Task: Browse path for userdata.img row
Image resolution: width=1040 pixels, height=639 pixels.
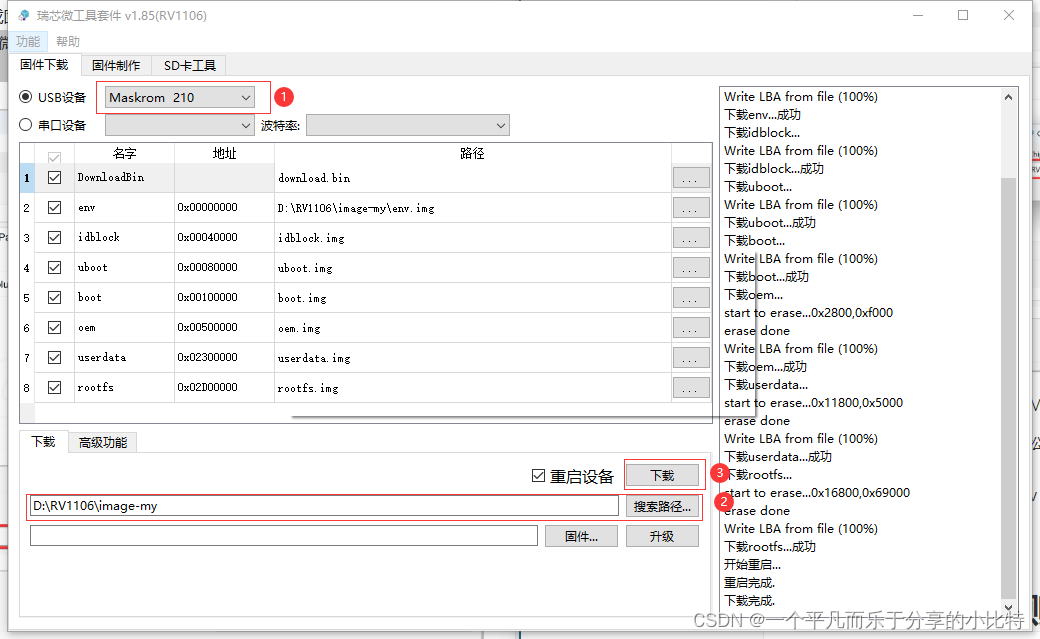Action: point(690,357)
